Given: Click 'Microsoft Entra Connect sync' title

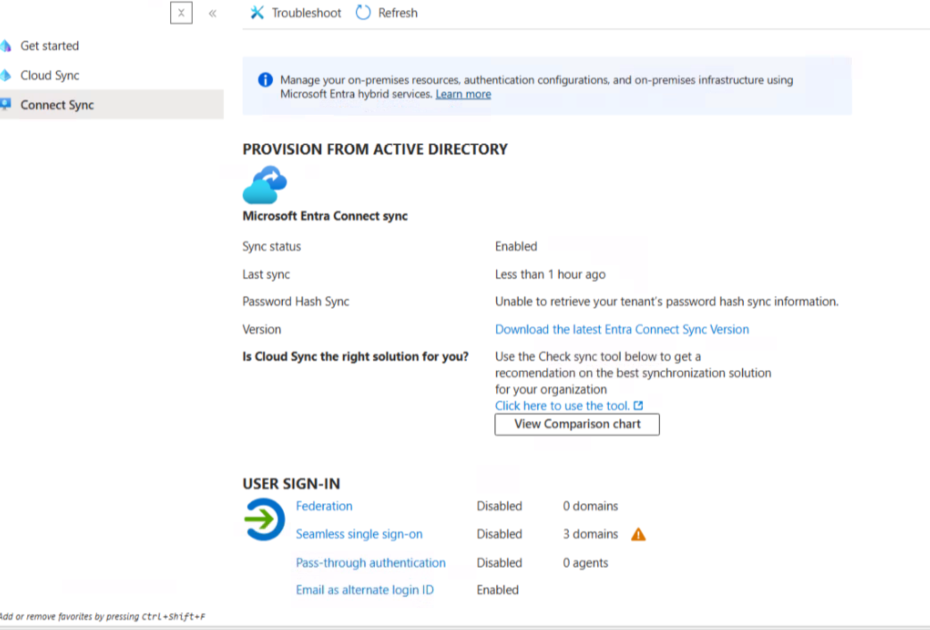Looking at the screenshot, I should pos(325,216).
